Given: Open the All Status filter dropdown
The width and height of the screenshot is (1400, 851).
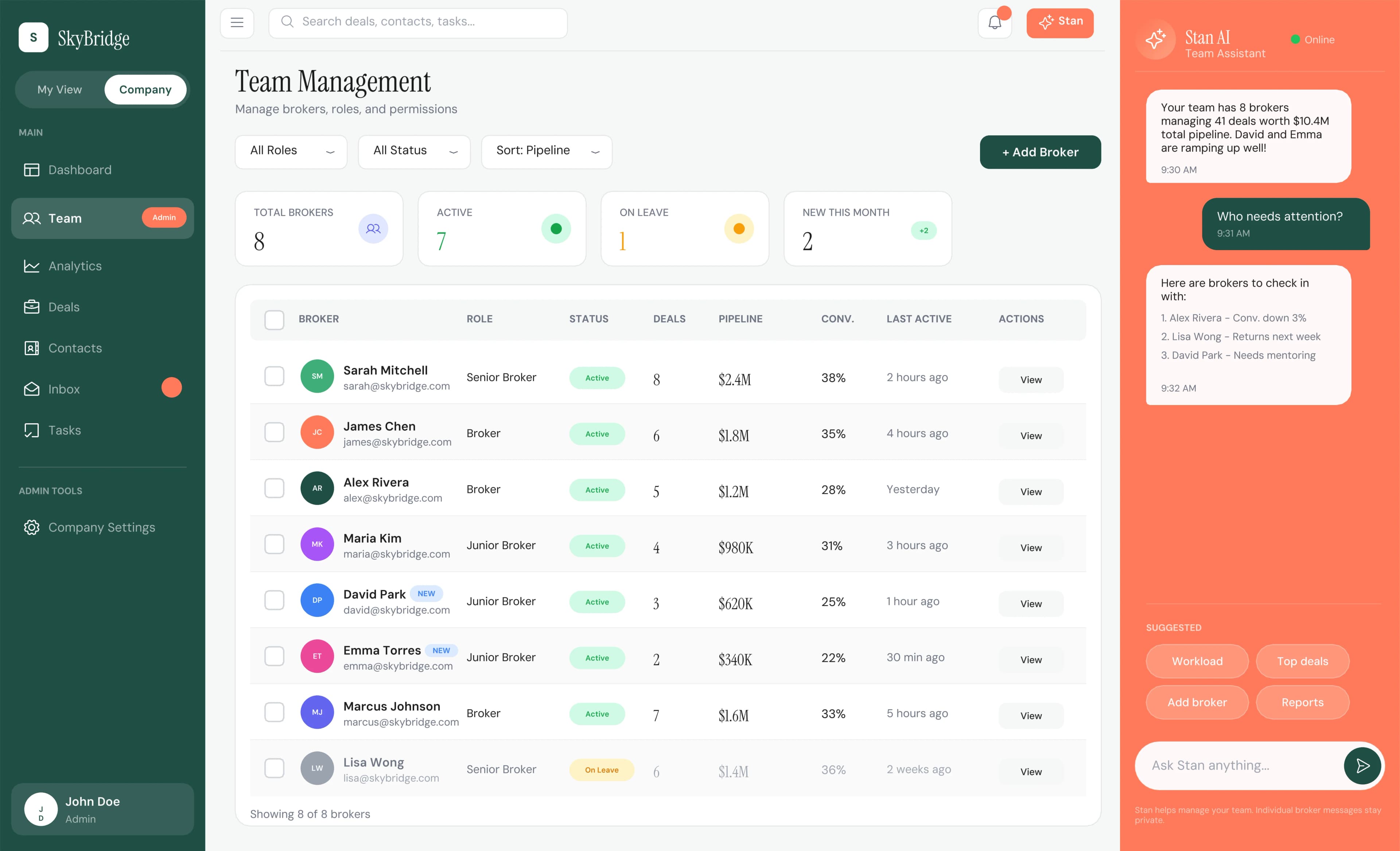Looking at the screenshot, I should [414, 151].
